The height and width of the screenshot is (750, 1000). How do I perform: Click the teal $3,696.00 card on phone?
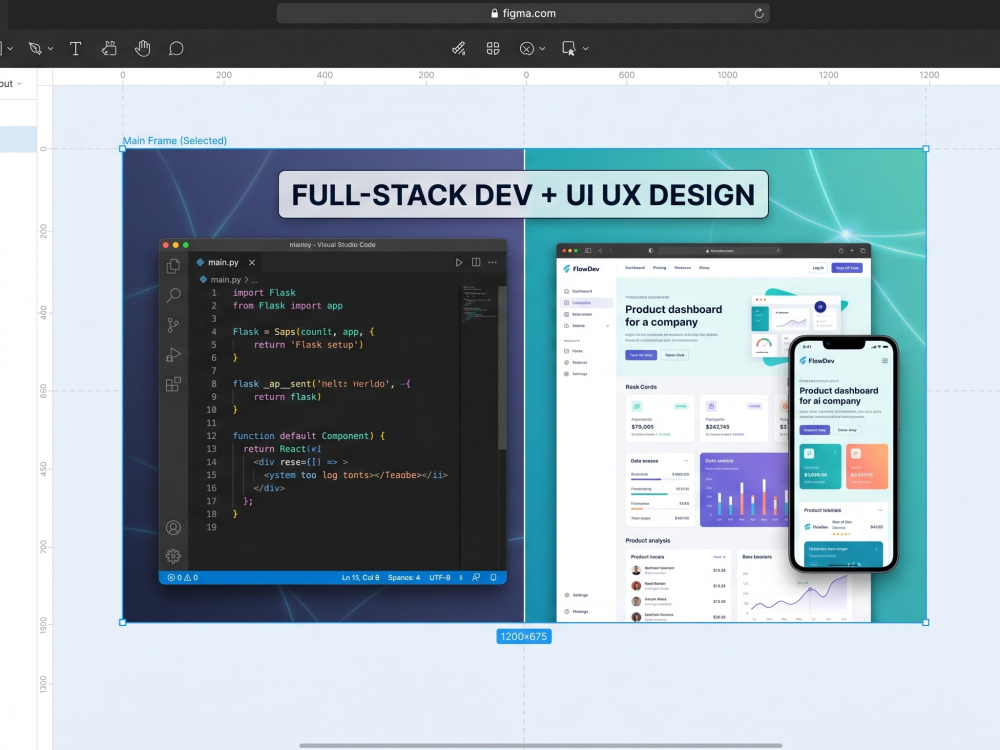click(820, 466)
